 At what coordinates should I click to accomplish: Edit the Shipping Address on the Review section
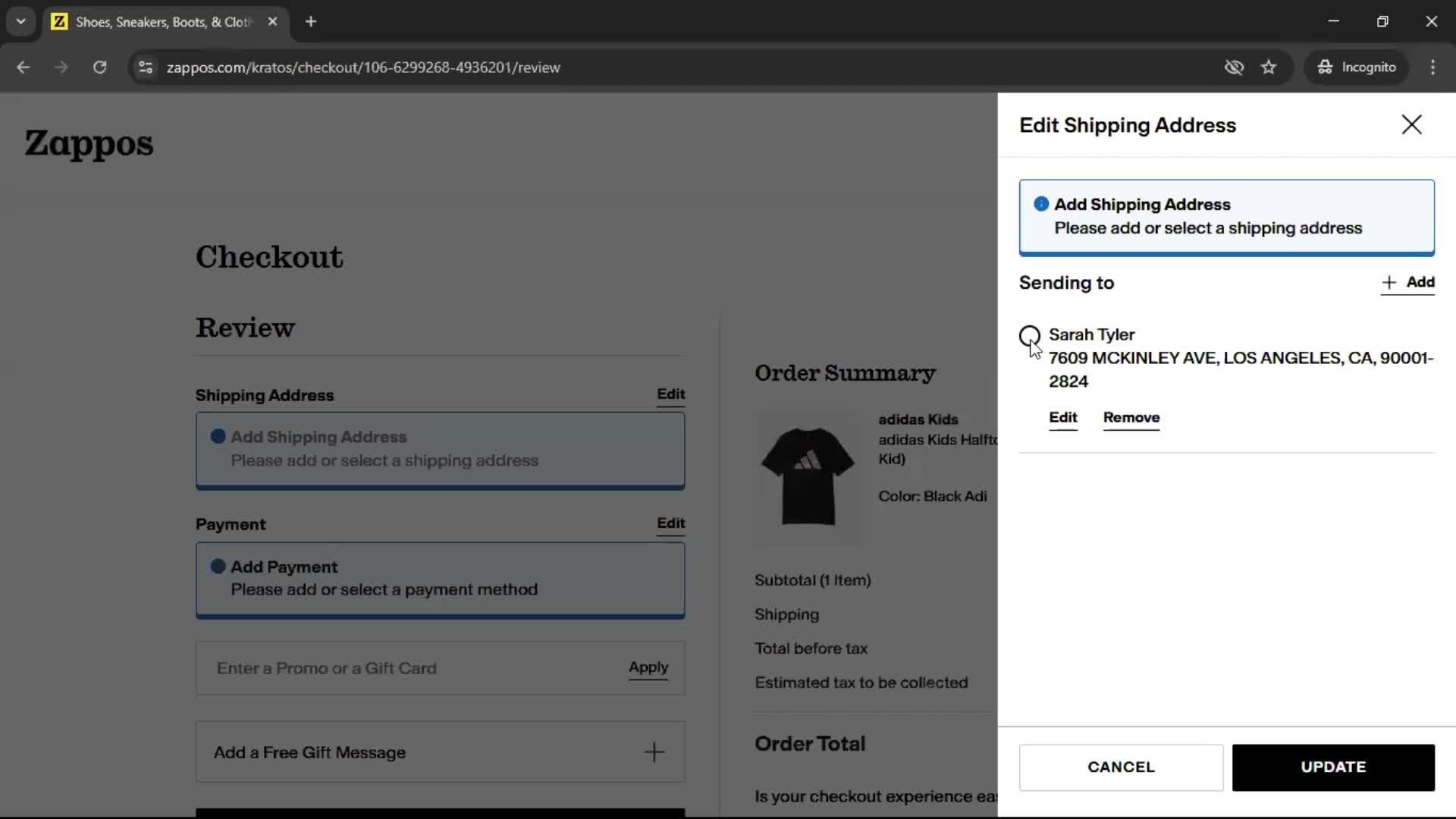(671, 394)
